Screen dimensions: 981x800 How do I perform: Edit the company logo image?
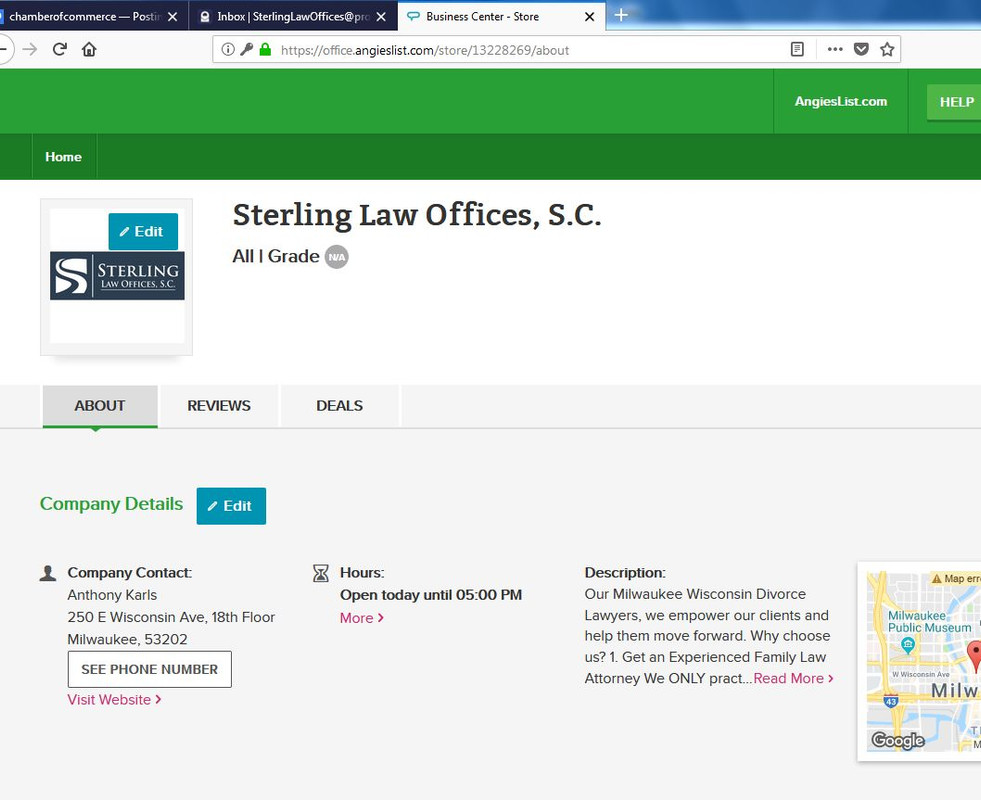(x=143, y=231)
